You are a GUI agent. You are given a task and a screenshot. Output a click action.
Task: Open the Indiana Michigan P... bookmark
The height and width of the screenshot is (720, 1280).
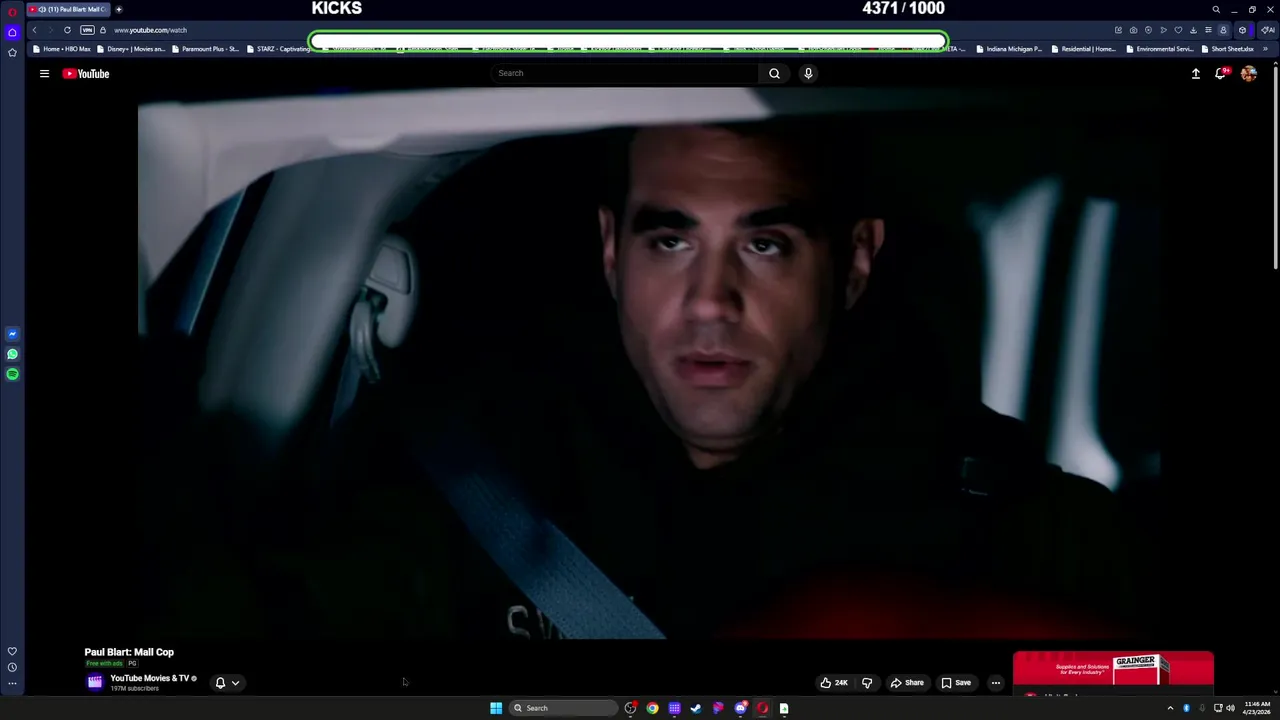tap(1008, 49)
